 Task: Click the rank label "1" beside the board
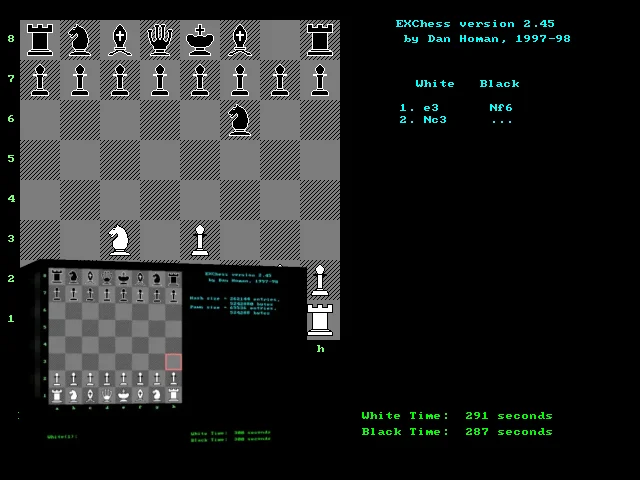click(x=11, y=318)
